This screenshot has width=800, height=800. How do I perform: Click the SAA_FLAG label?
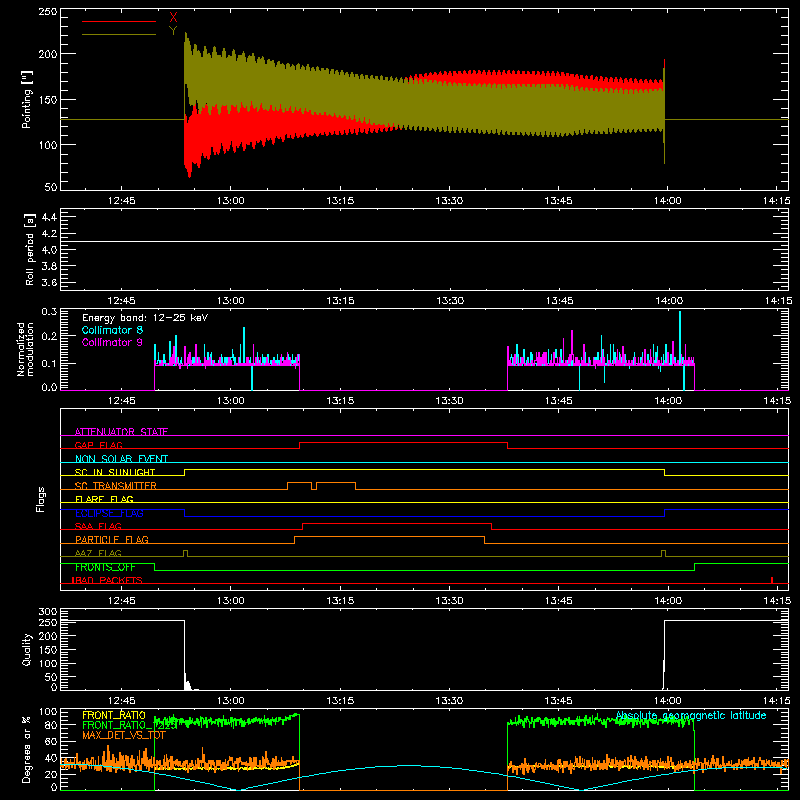click(x=98, y=526)
